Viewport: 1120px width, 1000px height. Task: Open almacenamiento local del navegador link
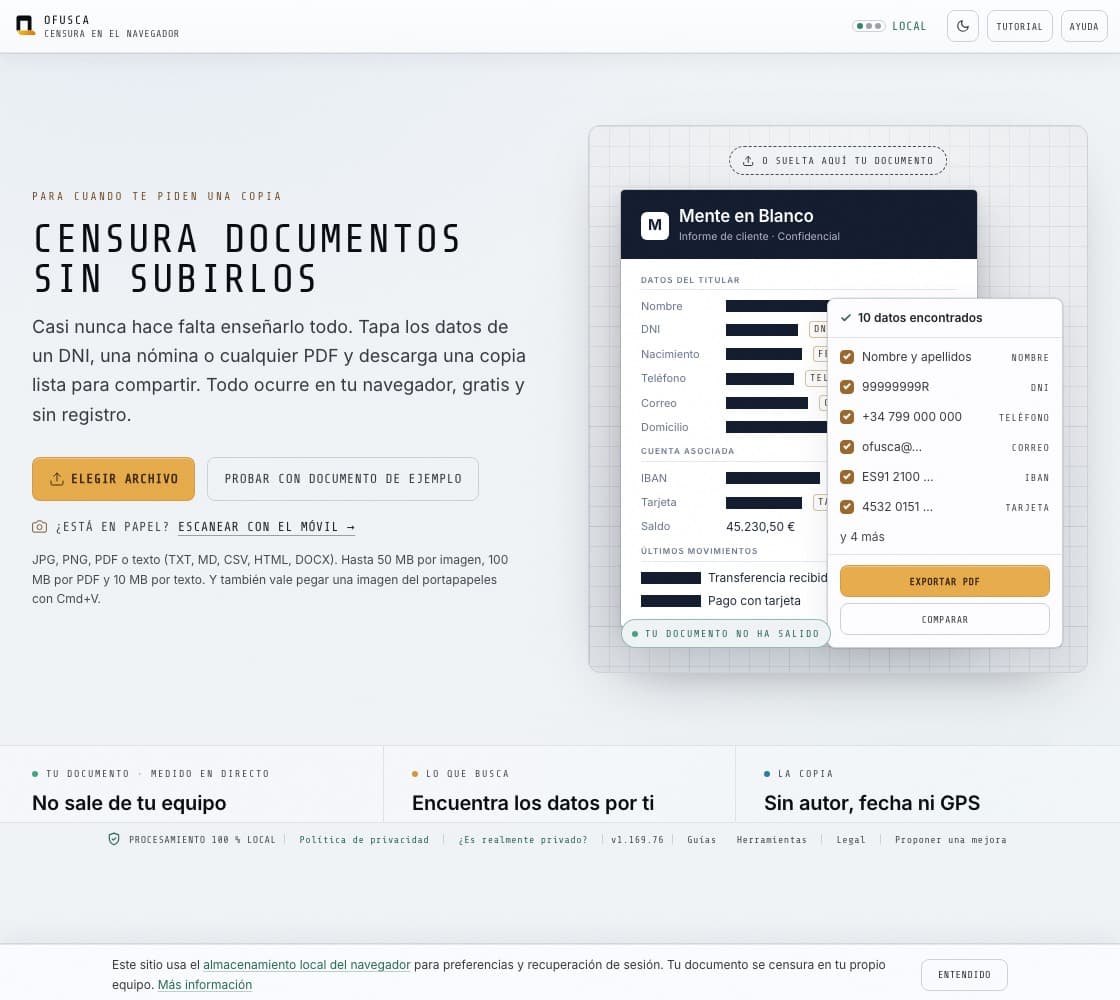306,965
